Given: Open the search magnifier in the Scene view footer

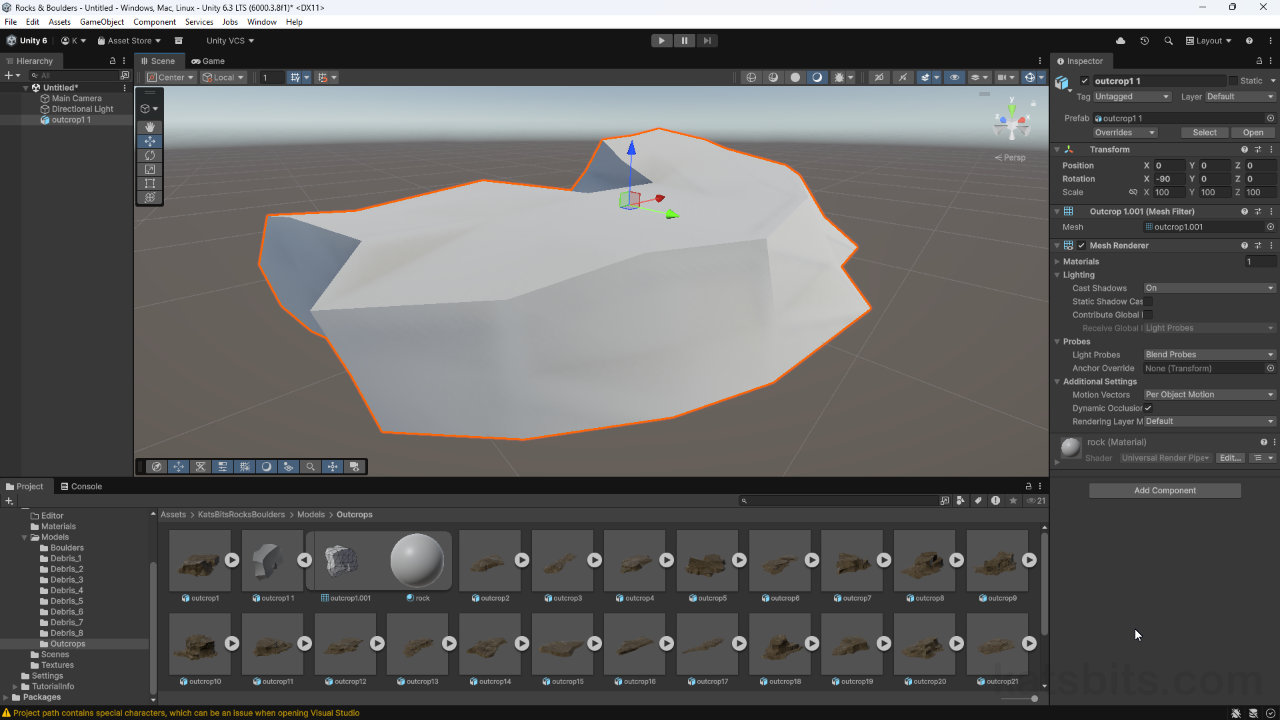Looking at the screenshot, I should [310, 466].
